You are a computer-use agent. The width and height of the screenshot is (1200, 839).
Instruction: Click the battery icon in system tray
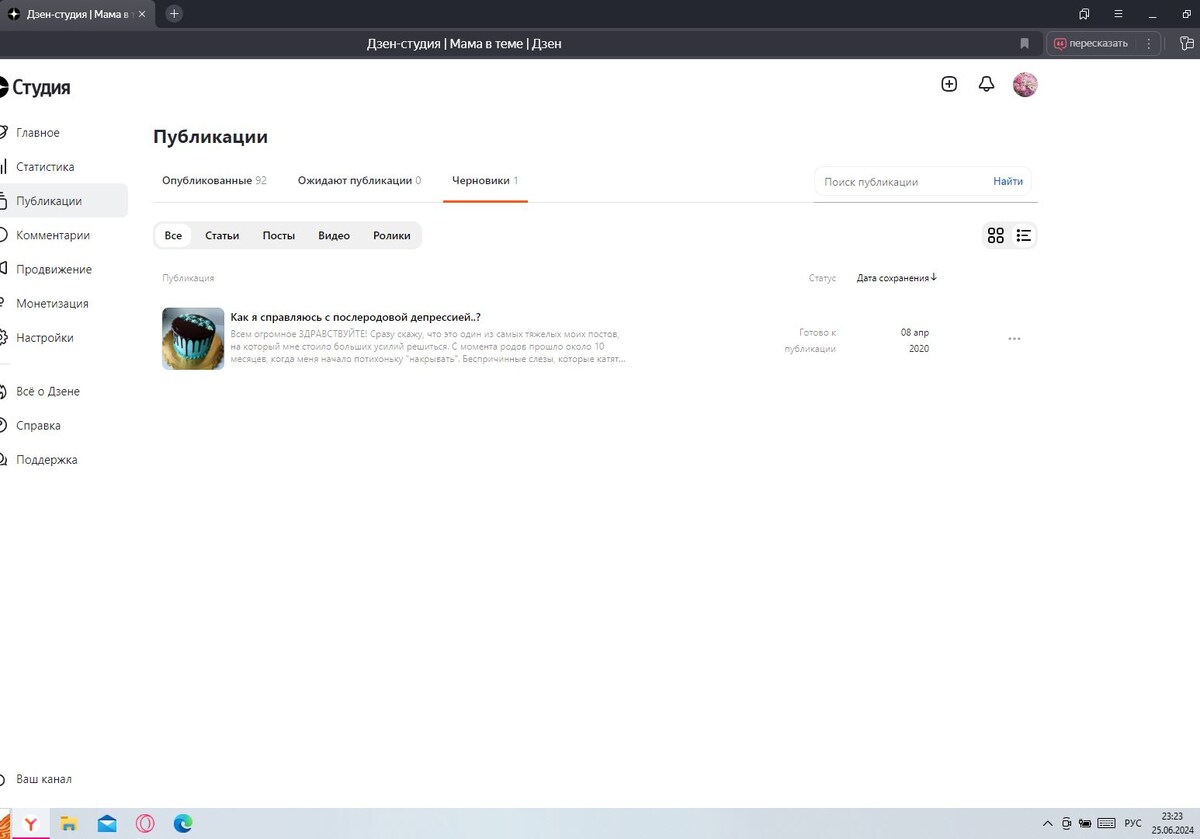(1085, 823)
